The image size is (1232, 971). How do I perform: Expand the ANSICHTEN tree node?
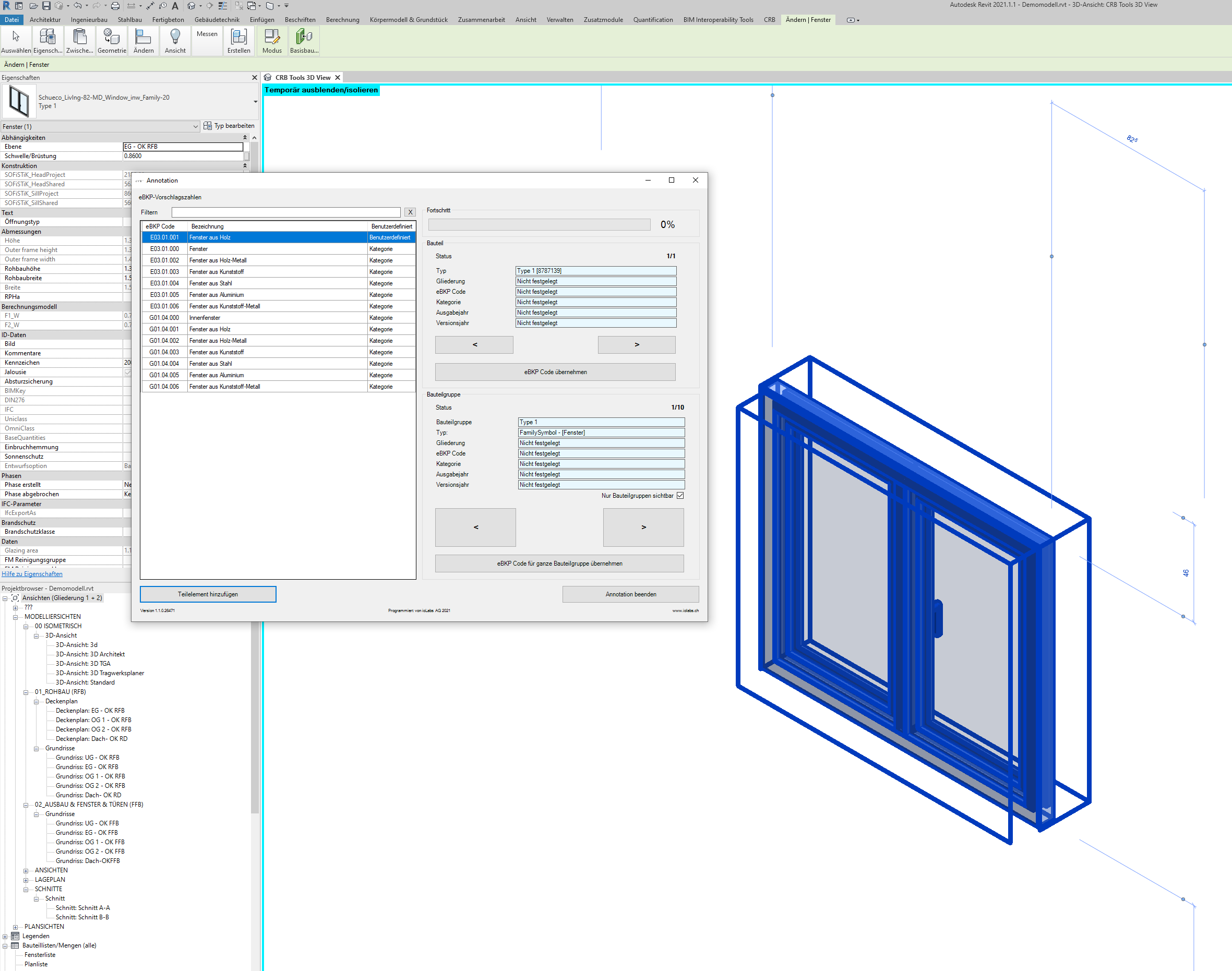[x=26, y=870]
